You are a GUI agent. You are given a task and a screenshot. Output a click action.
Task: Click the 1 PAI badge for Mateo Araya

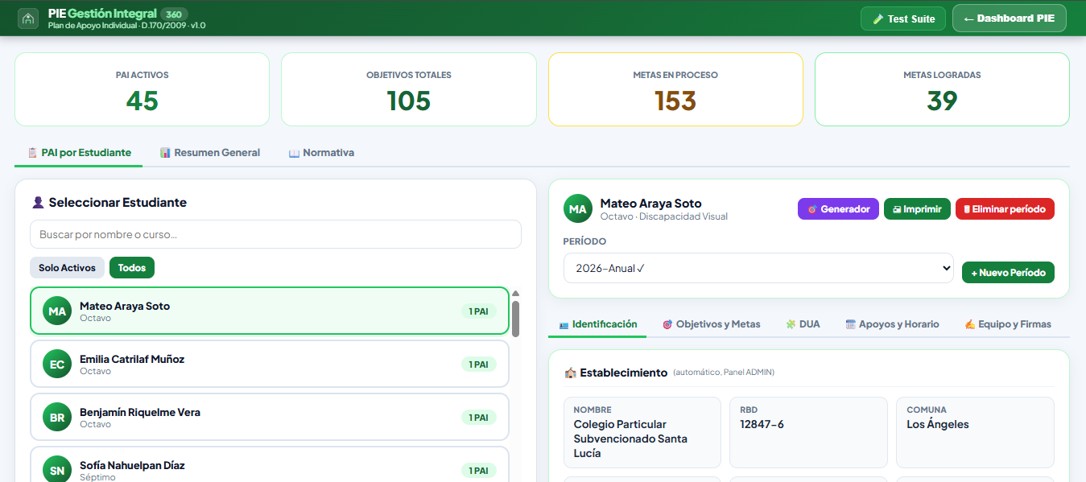click(x=479, y=312)
